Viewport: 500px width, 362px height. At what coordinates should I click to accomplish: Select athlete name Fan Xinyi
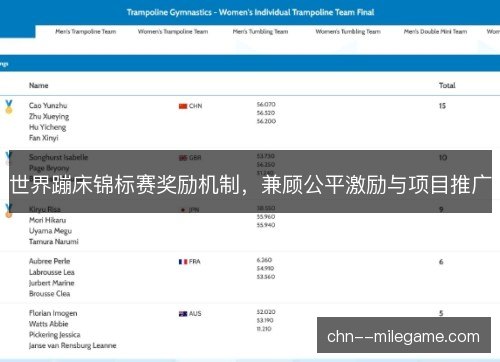coord(44,138)
